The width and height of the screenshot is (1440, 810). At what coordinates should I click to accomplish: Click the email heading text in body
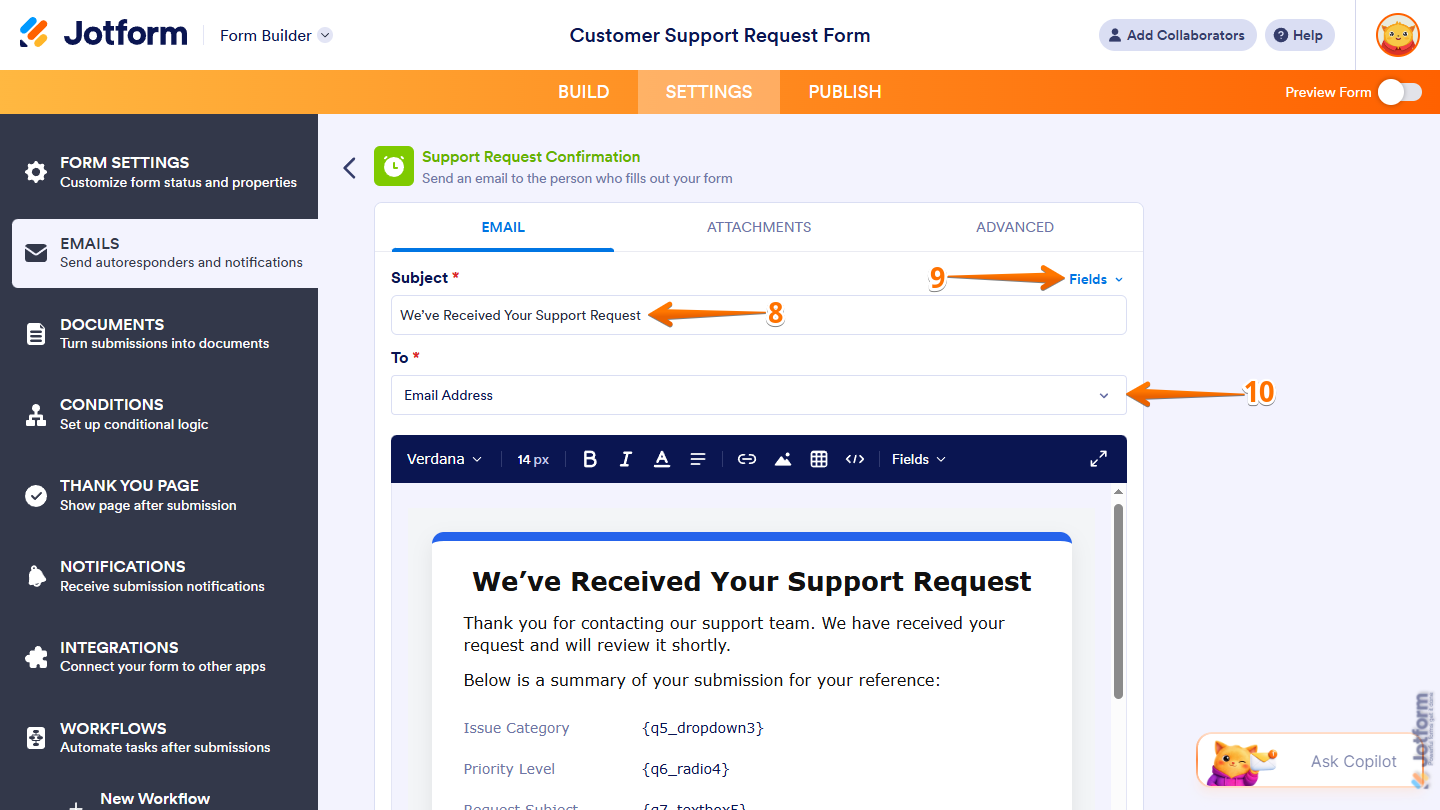(752, 582)
